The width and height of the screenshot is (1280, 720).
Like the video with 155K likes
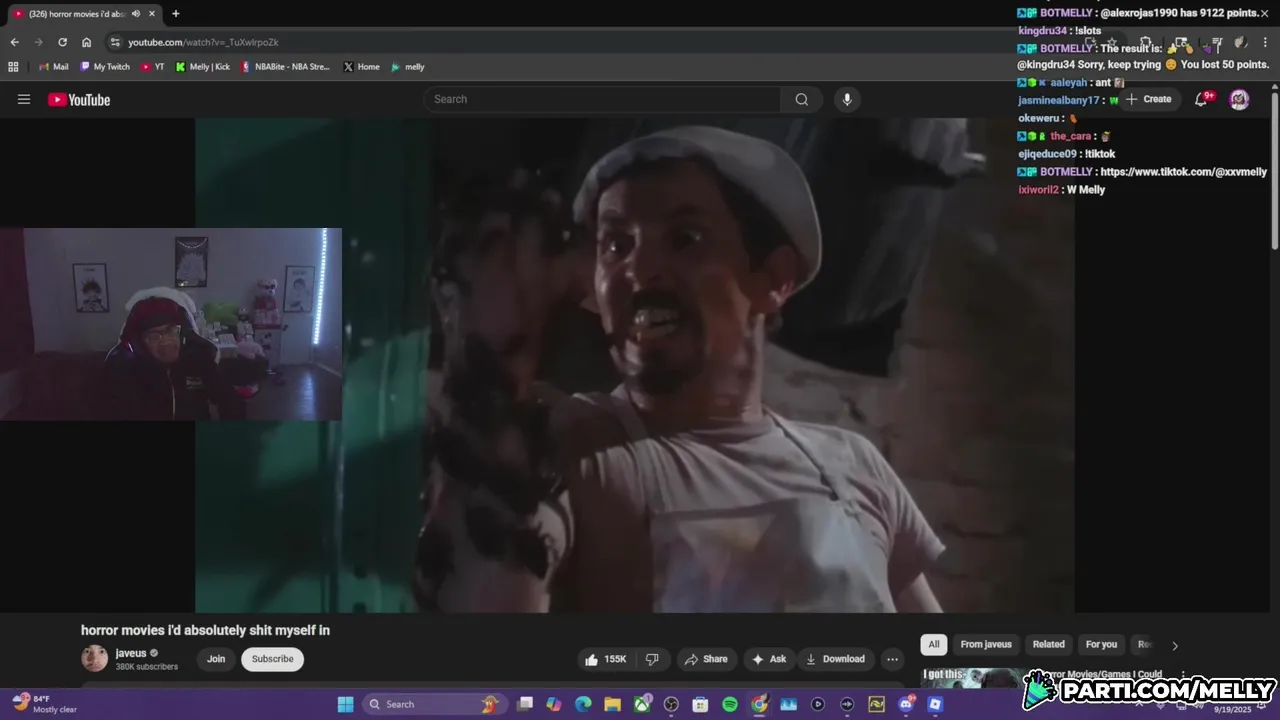(606, 659)
